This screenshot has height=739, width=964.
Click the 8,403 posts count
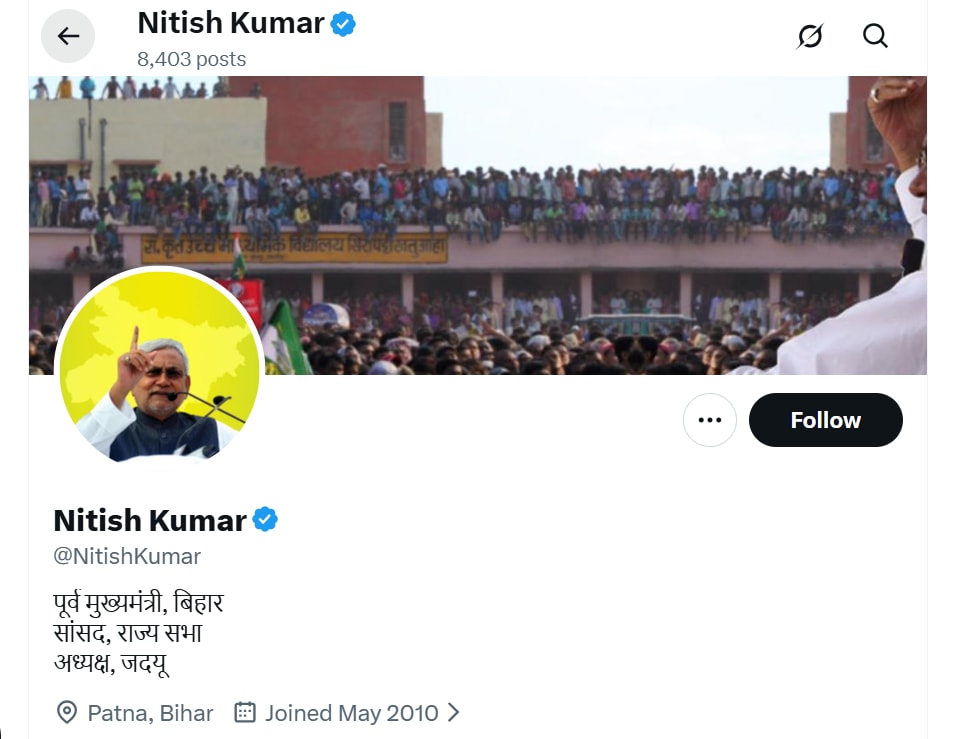point(191,59)
